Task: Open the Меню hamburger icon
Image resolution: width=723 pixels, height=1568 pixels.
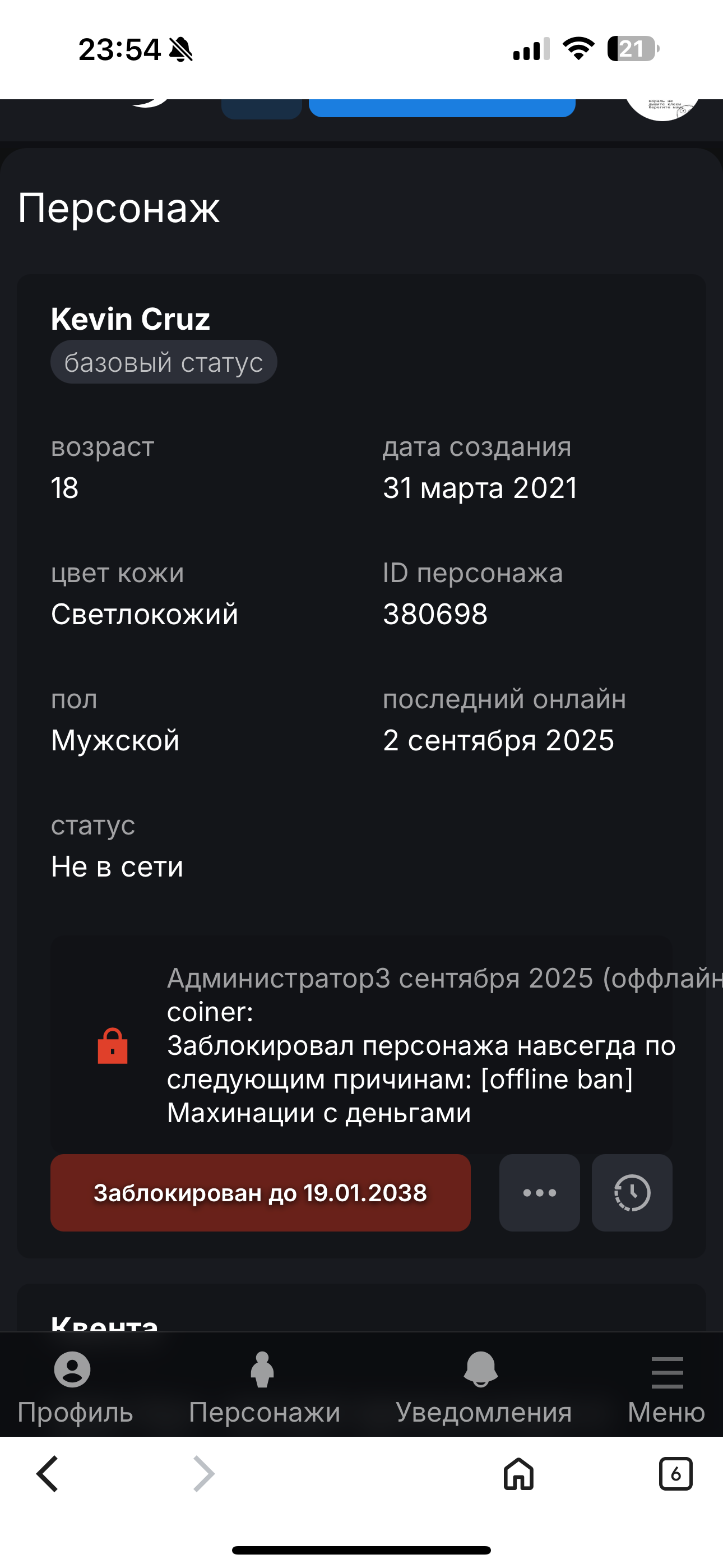Action: pos(667,1372)
